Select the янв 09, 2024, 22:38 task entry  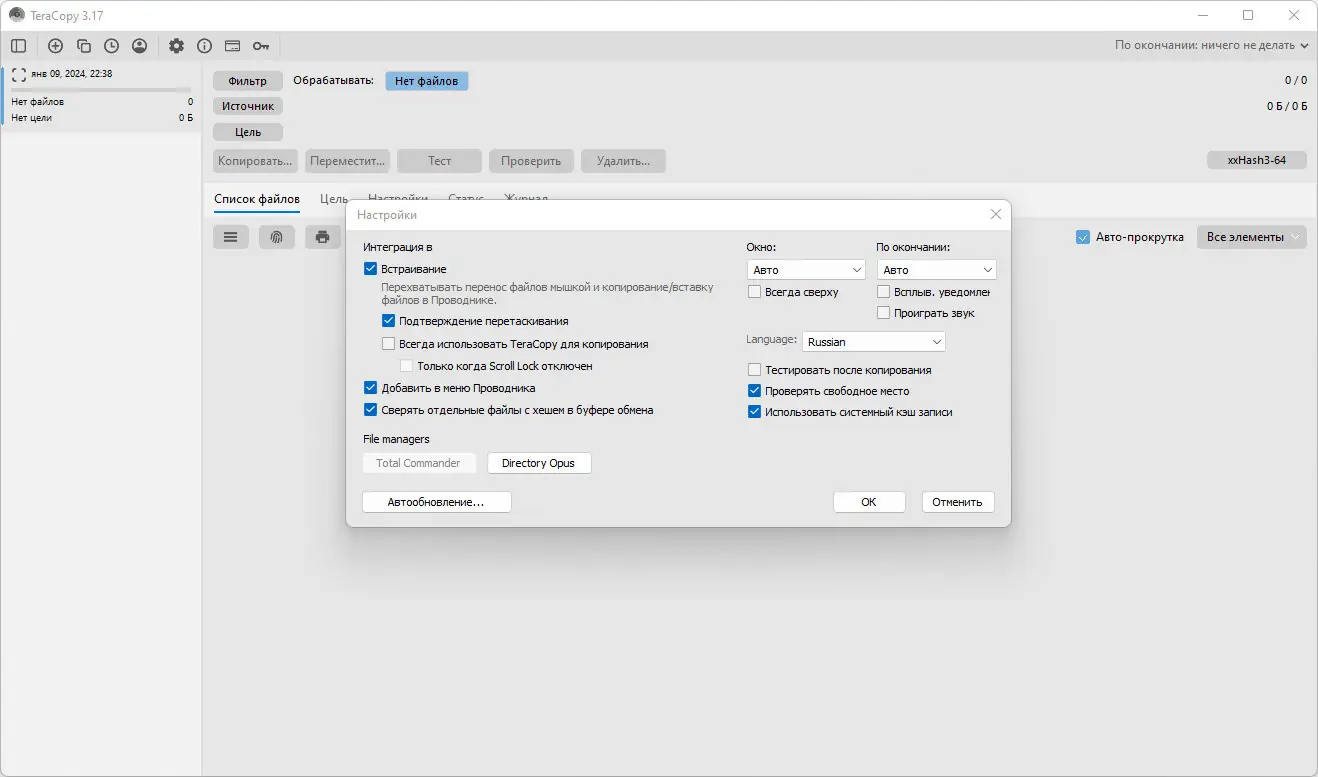point(101,96)
